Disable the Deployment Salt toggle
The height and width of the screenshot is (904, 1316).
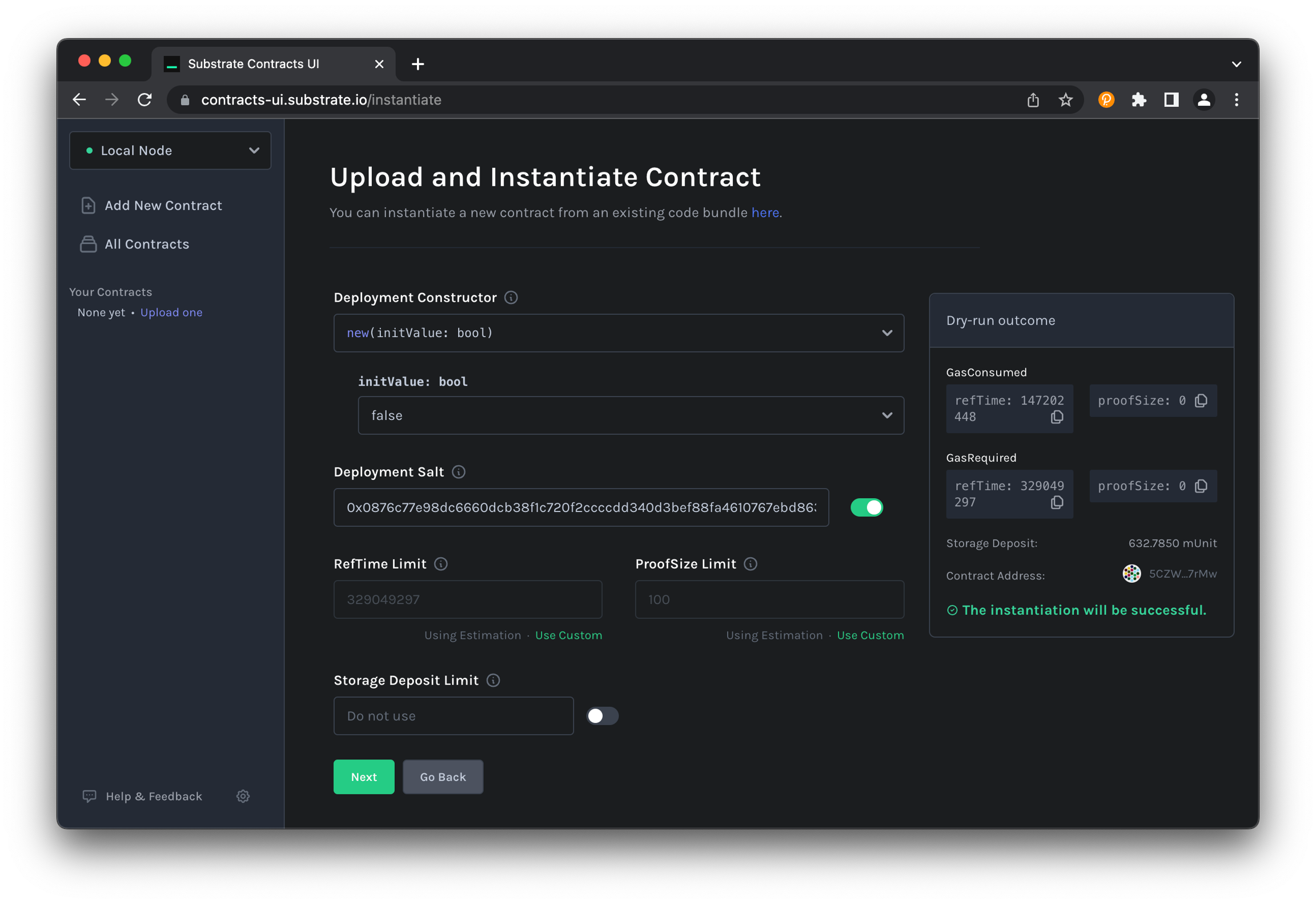pyautogui.click(x=866, y=507)
